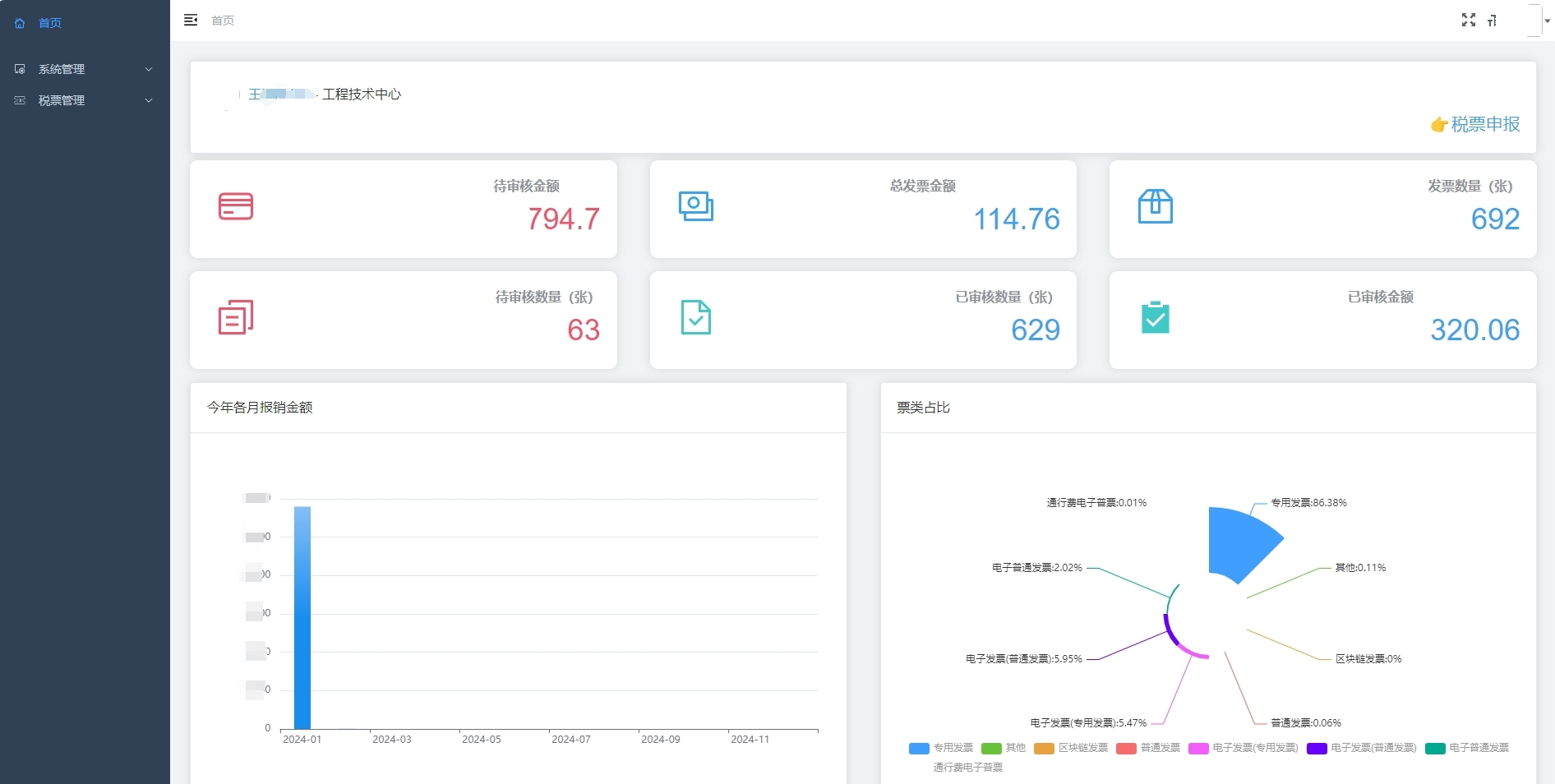1555x784 pixels.
Task: Click the 2024-01 bar in chart
Action: pos(302,617)
